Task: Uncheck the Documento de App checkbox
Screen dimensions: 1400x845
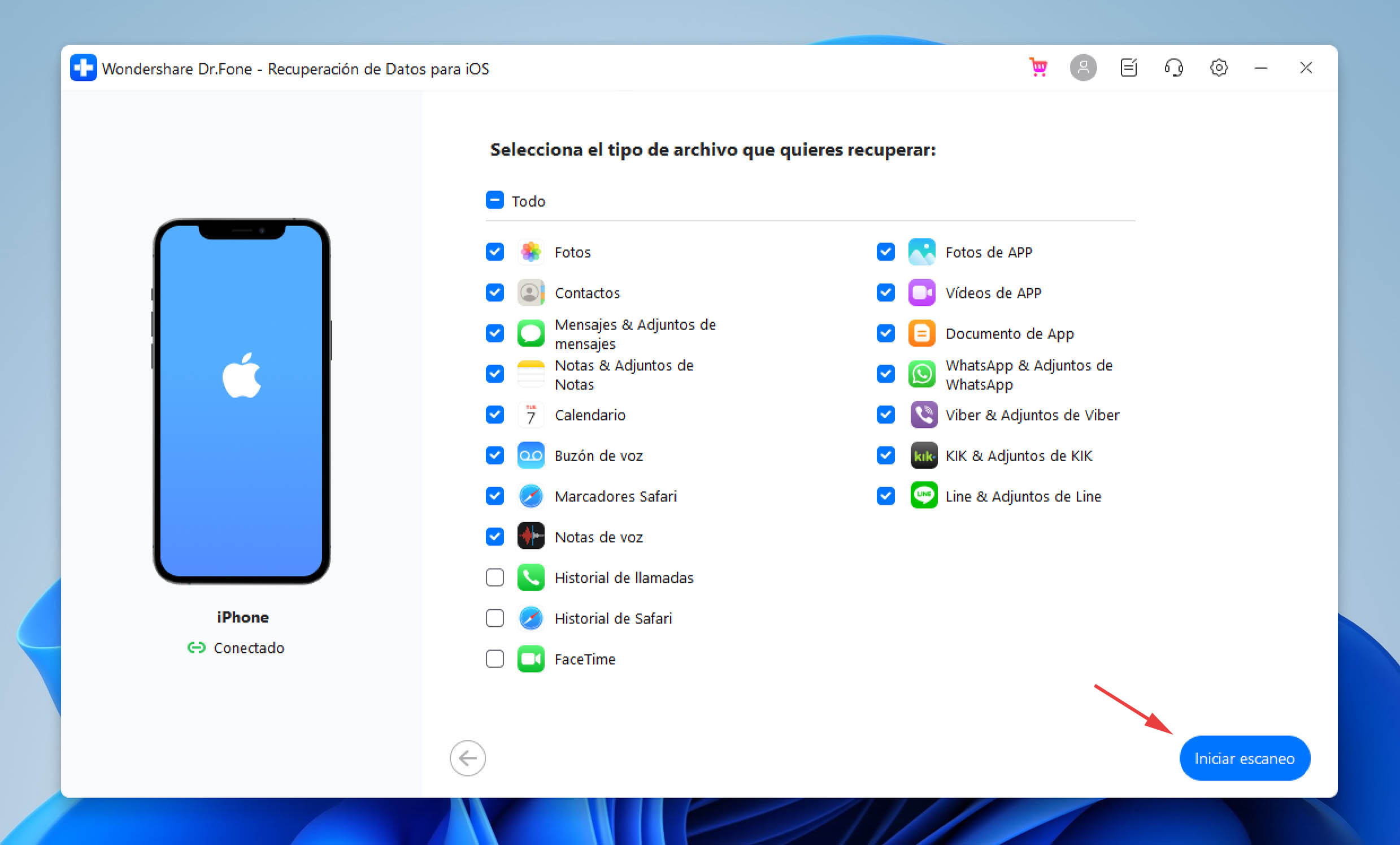Action: (x=886, y=333)
